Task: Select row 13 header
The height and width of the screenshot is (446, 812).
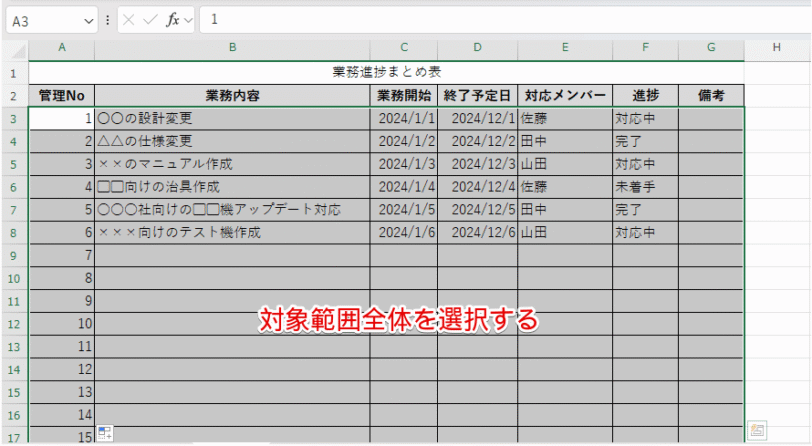Action: coord(13,347)
